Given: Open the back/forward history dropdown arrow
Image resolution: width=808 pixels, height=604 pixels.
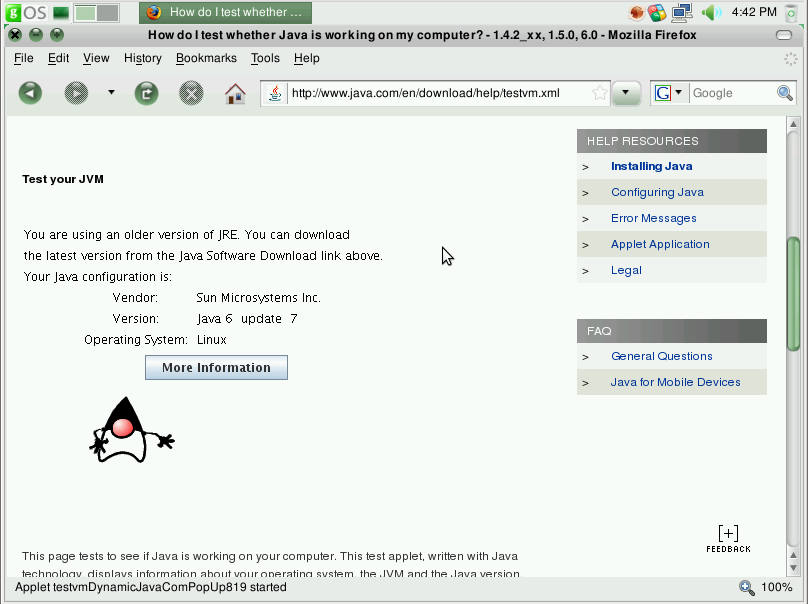Looking at the screenshot, I should point(111,93).
